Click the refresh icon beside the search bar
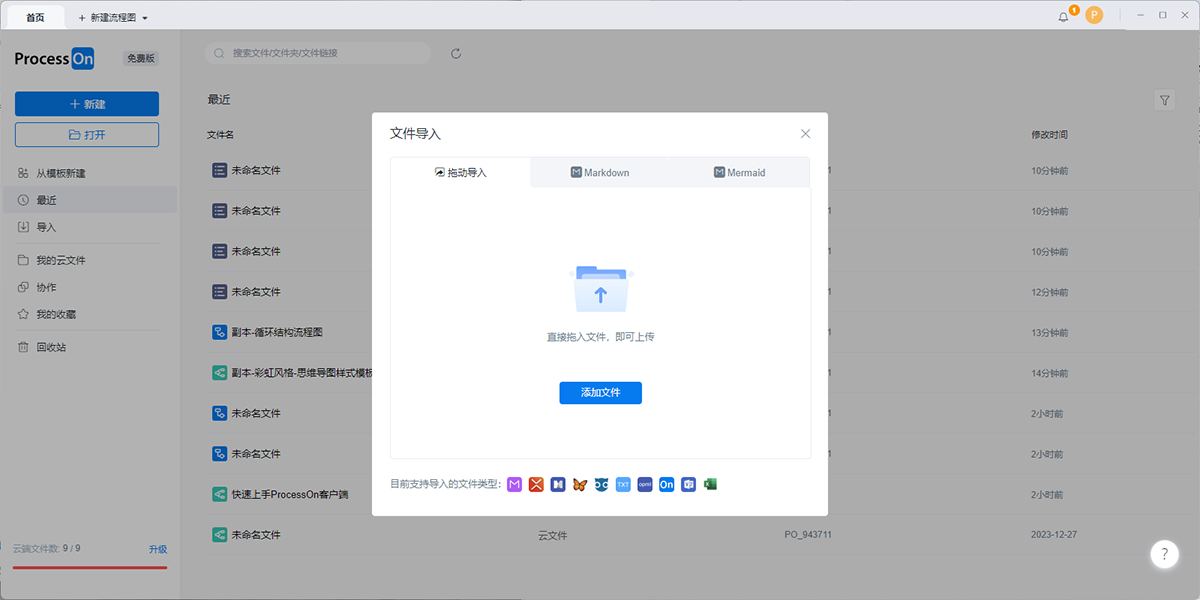This screenshot has width=1200, height=600. (x=455, y=53)
